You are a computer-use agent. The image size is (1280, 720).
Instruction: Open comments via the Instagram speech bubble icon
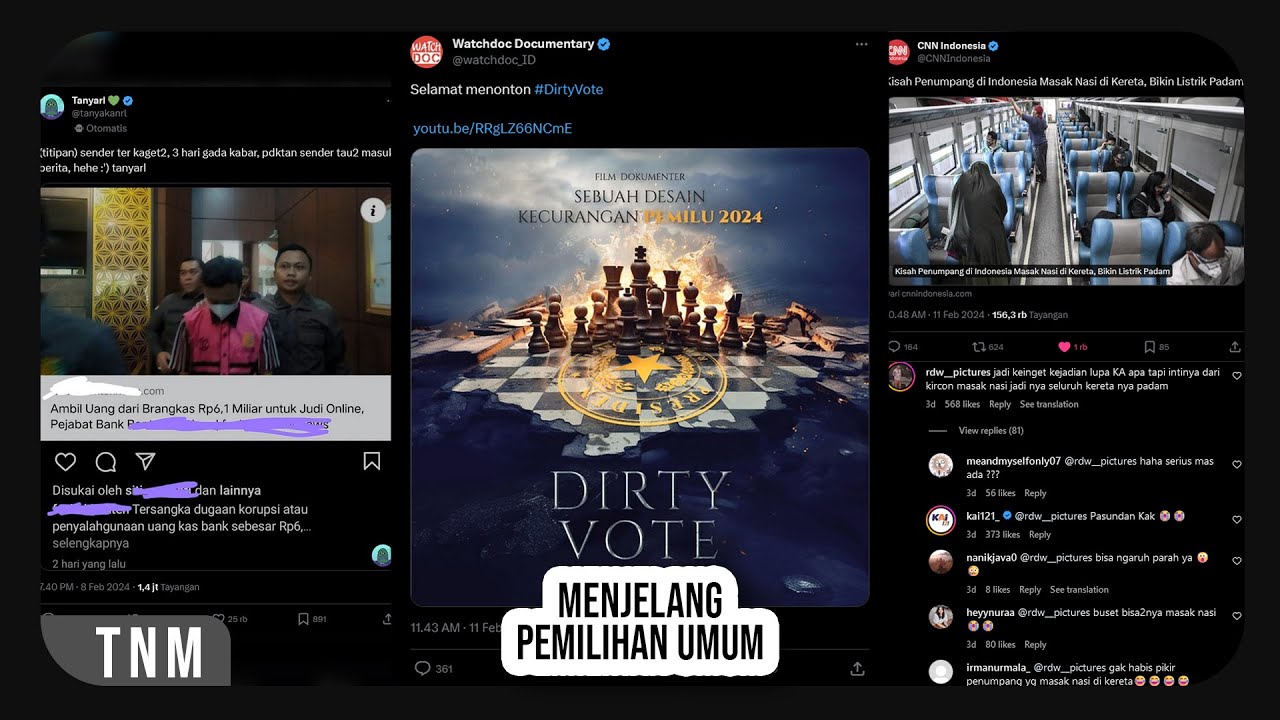(x=106, y=461)
